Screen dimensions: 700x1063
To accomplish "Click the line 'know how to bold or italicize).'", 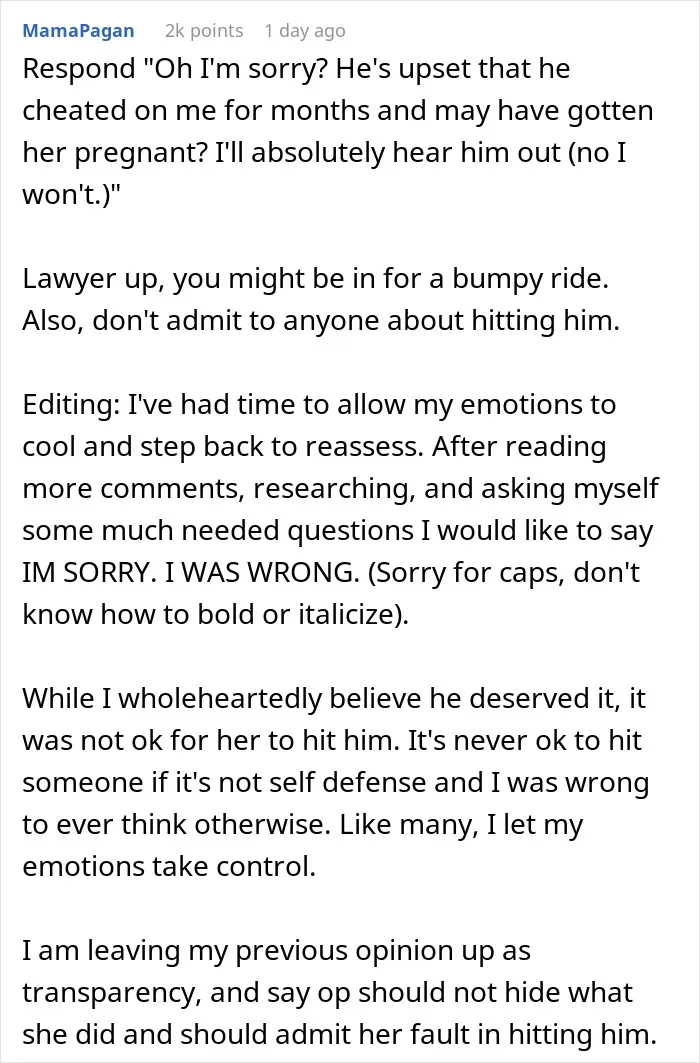I will click(x=216, y=615).
